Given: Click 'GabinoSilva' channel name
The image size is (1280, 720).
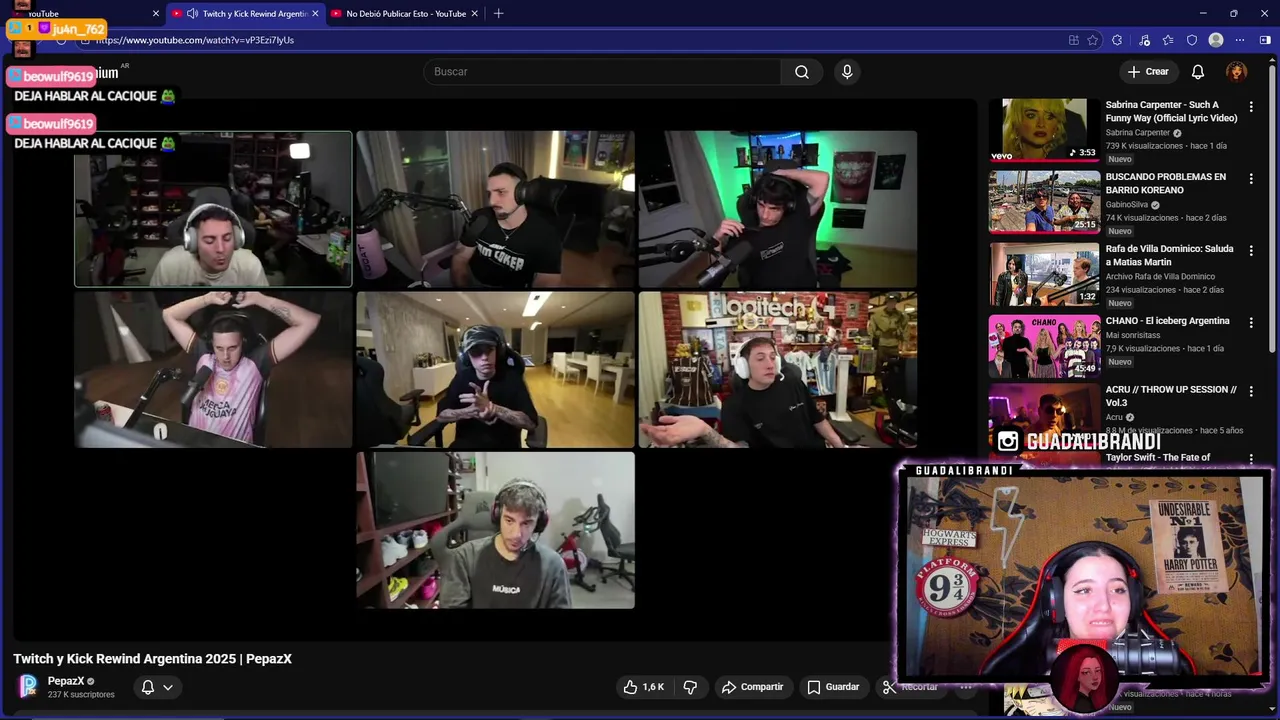Looking at the screenshot, I should point(1127,204).
